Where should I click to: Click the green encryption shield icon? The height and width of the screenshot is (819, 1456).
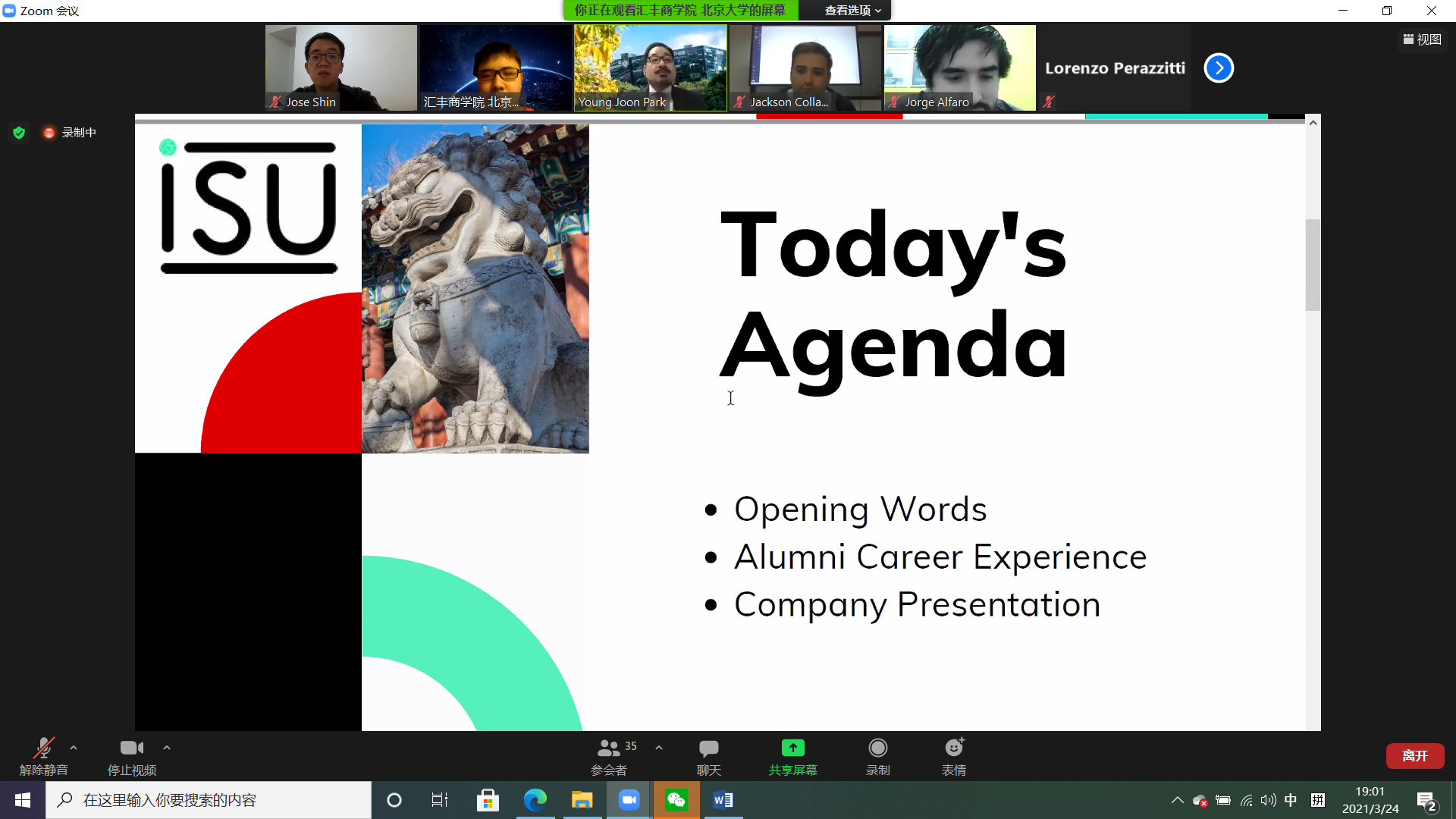tap(19, 133)
